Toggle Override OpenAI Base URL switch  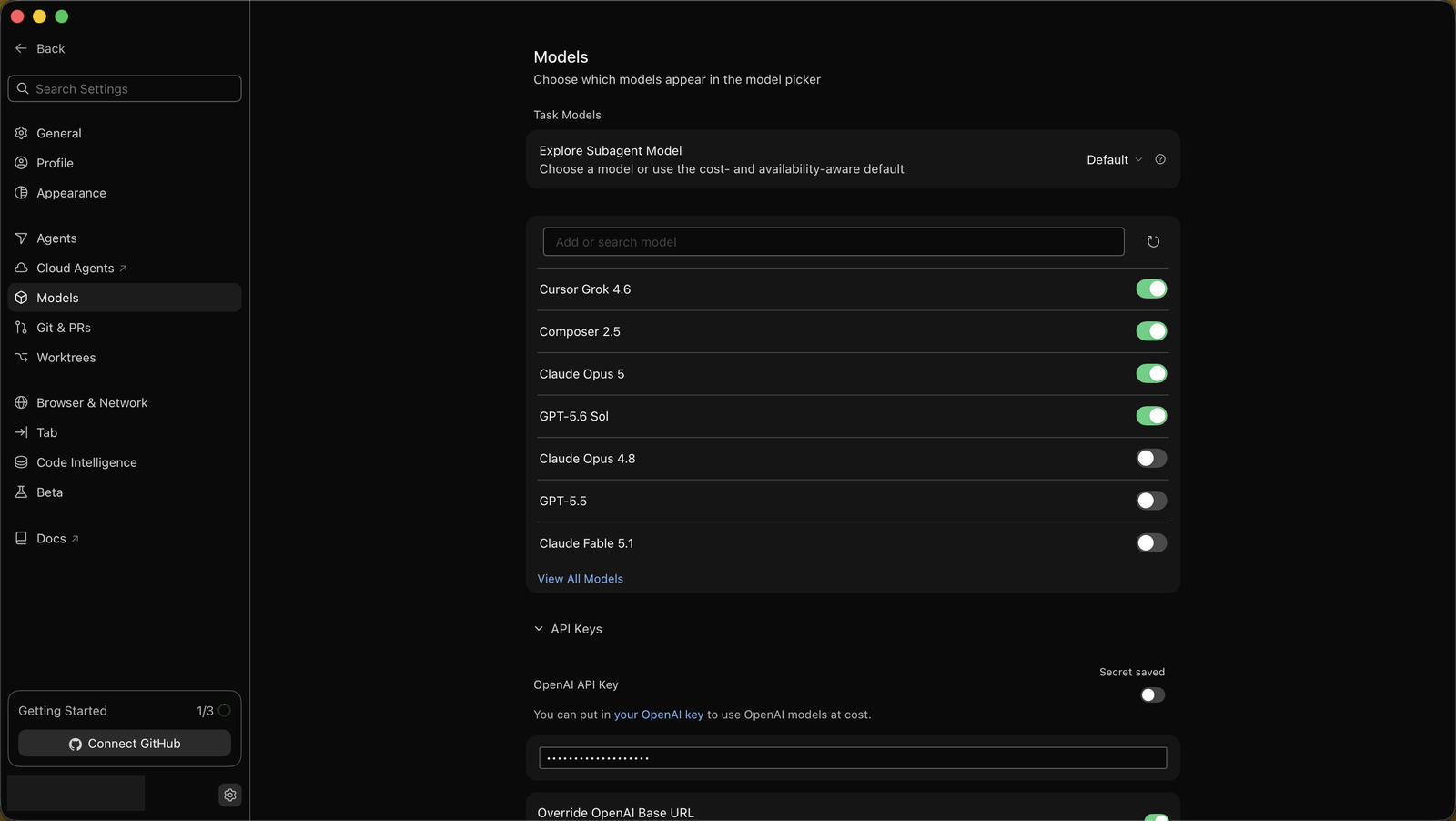coord(1156,816)
